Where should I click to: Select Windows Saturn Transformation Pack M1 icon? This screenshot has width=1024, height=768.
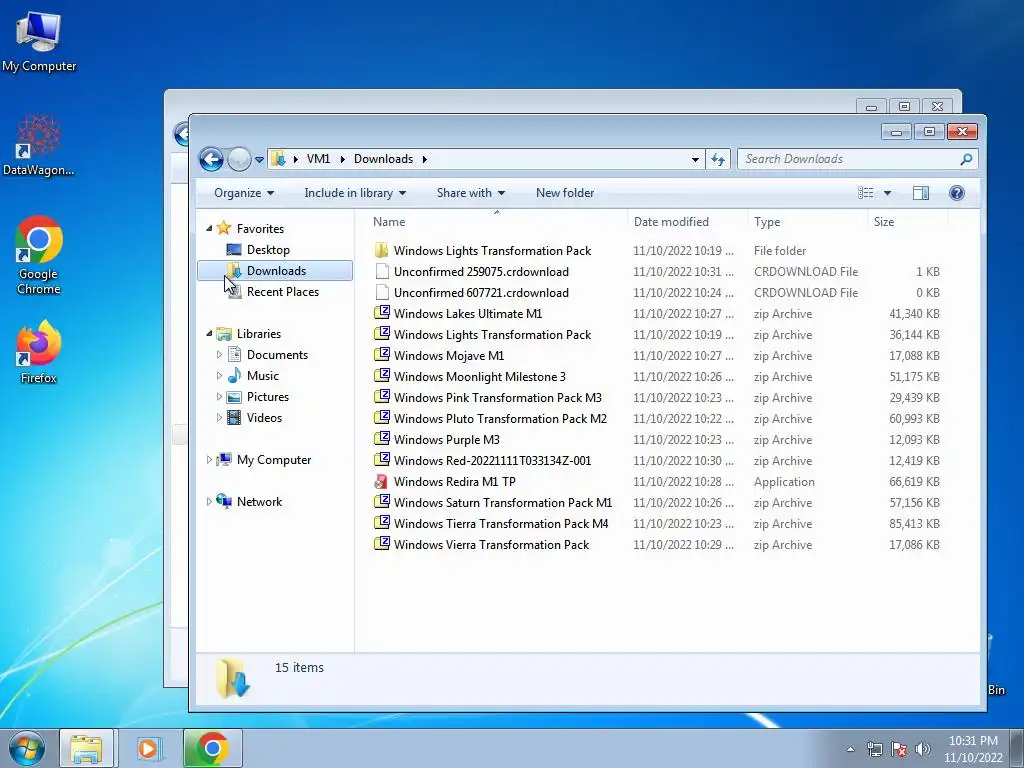tap(382, 502)
